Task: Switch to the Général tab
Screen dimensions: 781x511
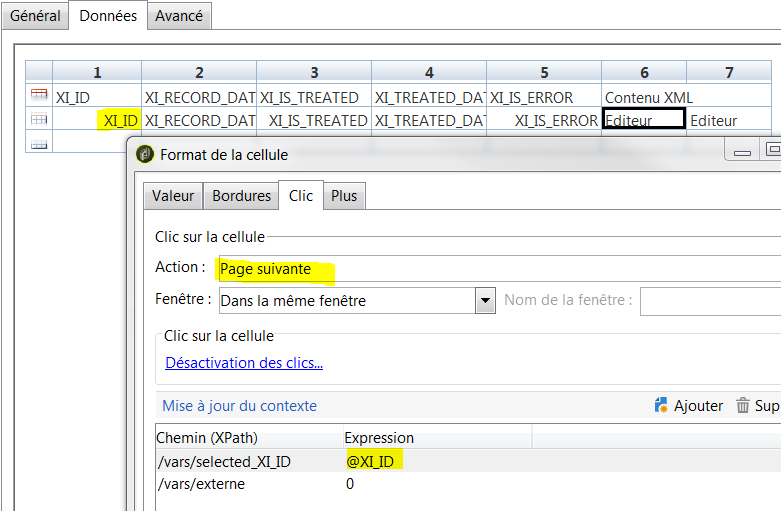Action: tap(35, 16)
